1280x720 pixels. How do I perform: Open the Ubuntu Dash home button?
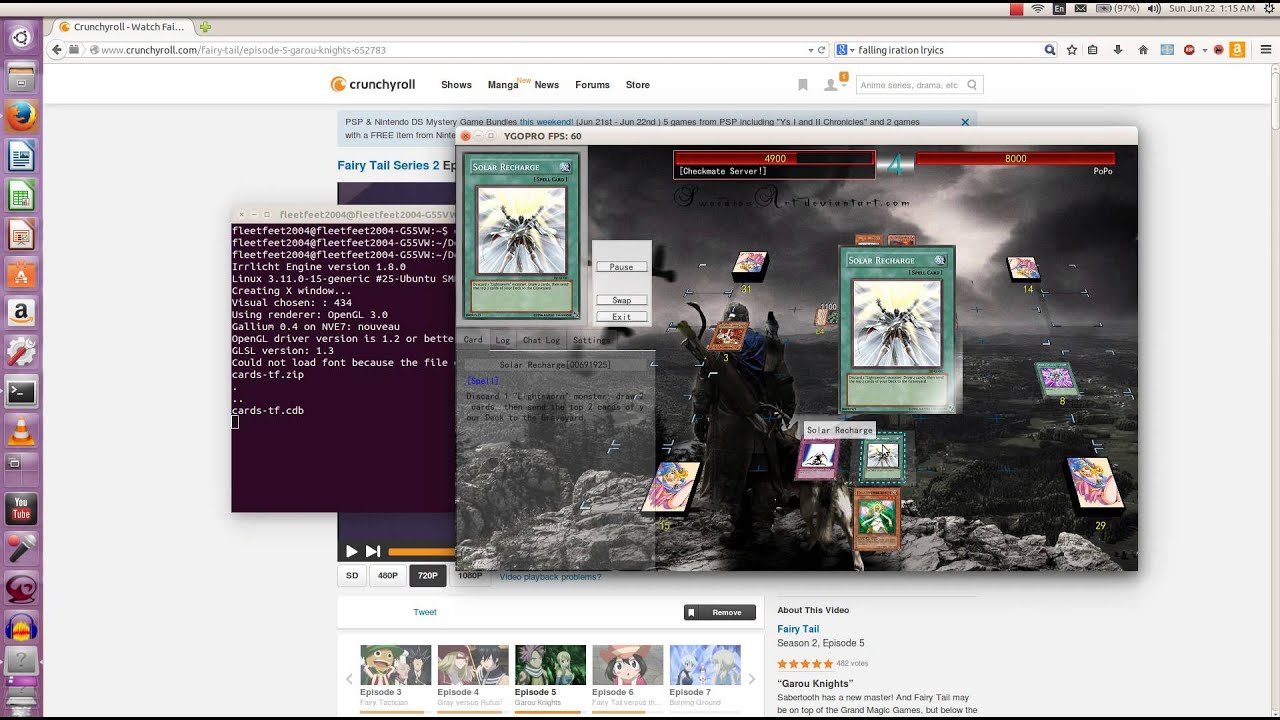[21, 38]
